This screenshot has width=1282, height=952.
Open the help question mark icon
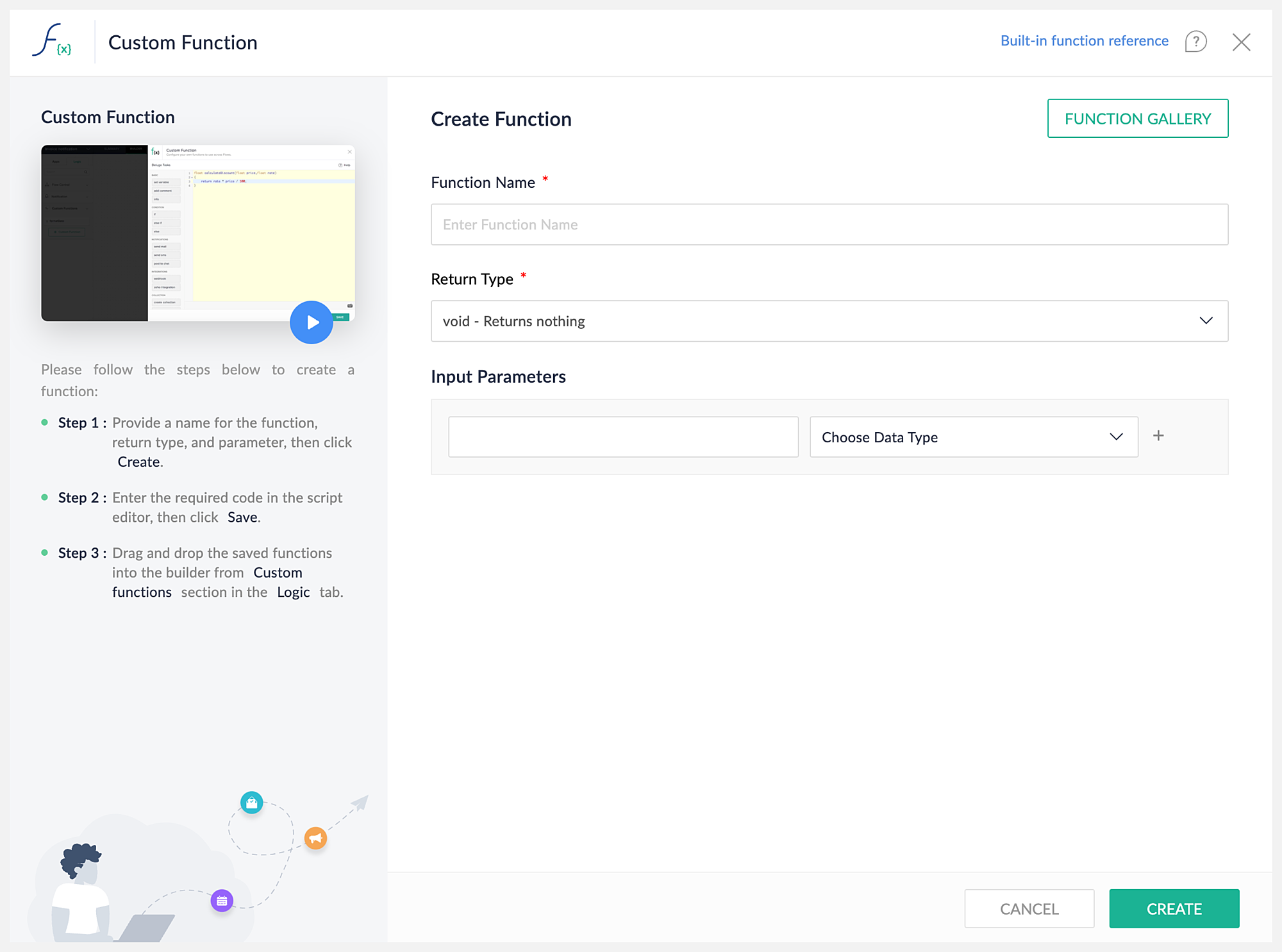[x=1195, y=42]
